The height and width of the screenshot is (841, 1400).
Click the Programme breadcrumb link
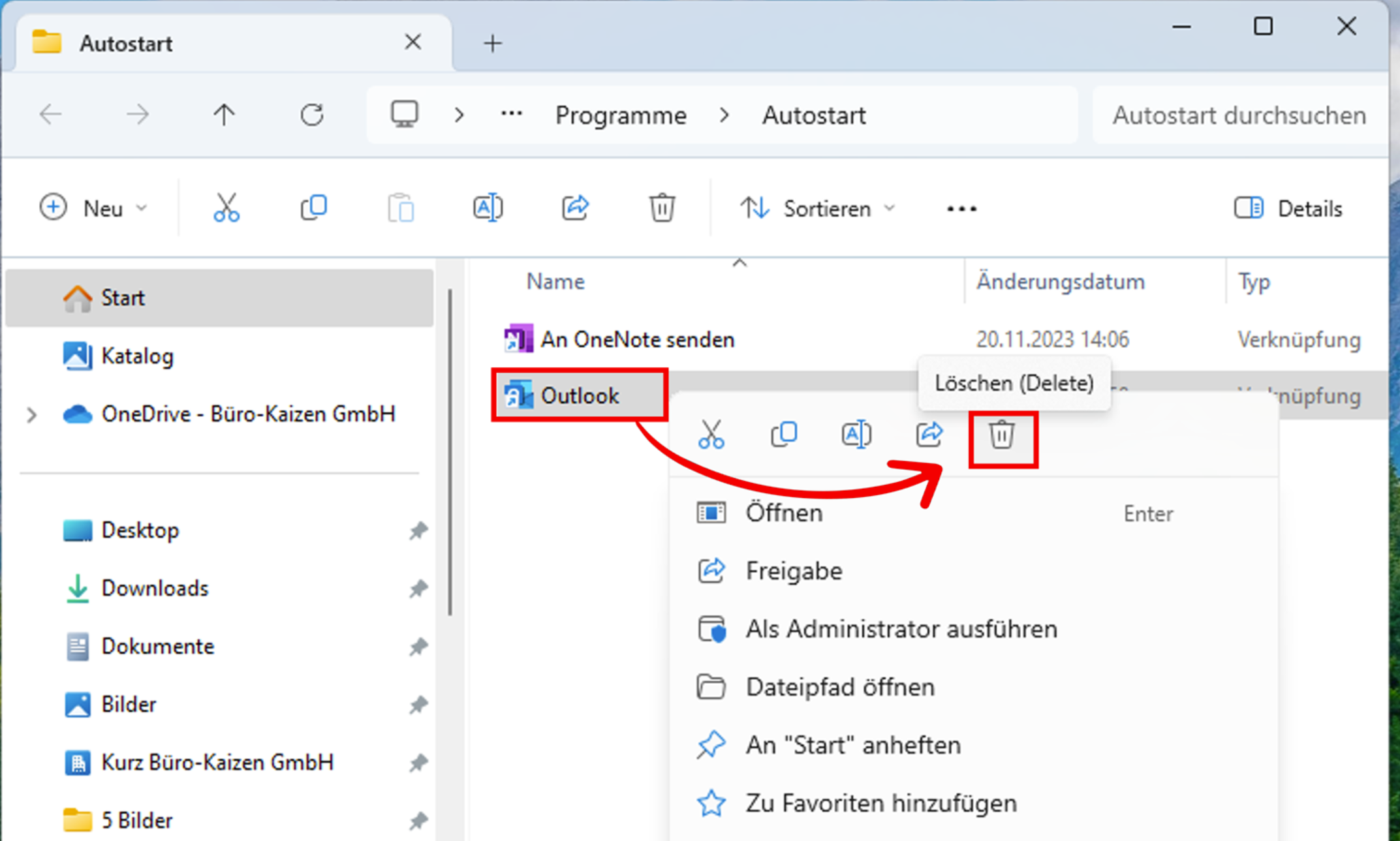tap(621, 115)
